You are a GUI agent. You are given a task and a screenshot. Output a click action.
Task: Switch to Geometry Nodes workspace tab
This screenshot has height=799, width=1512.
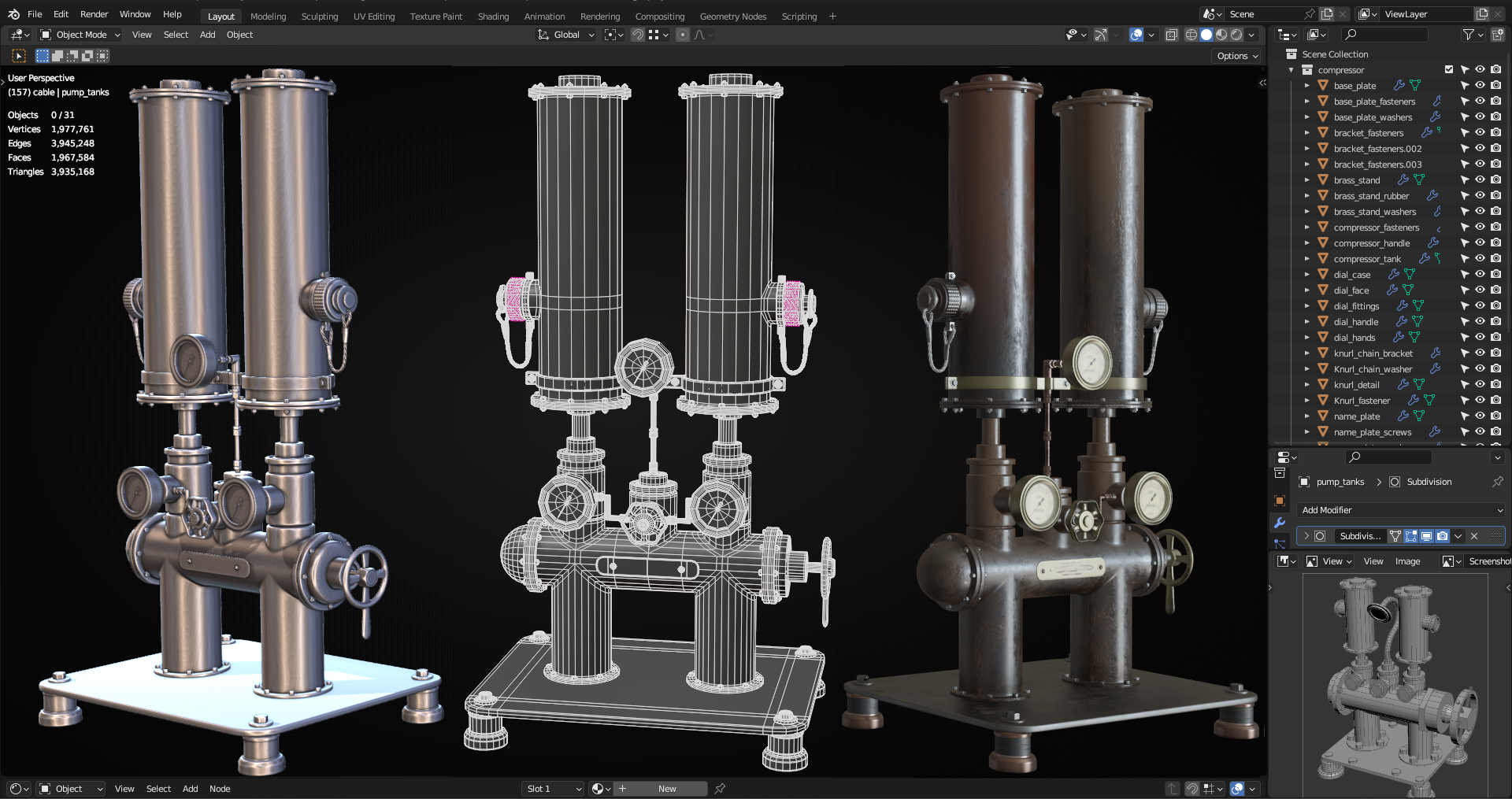(x=732, y=17)
